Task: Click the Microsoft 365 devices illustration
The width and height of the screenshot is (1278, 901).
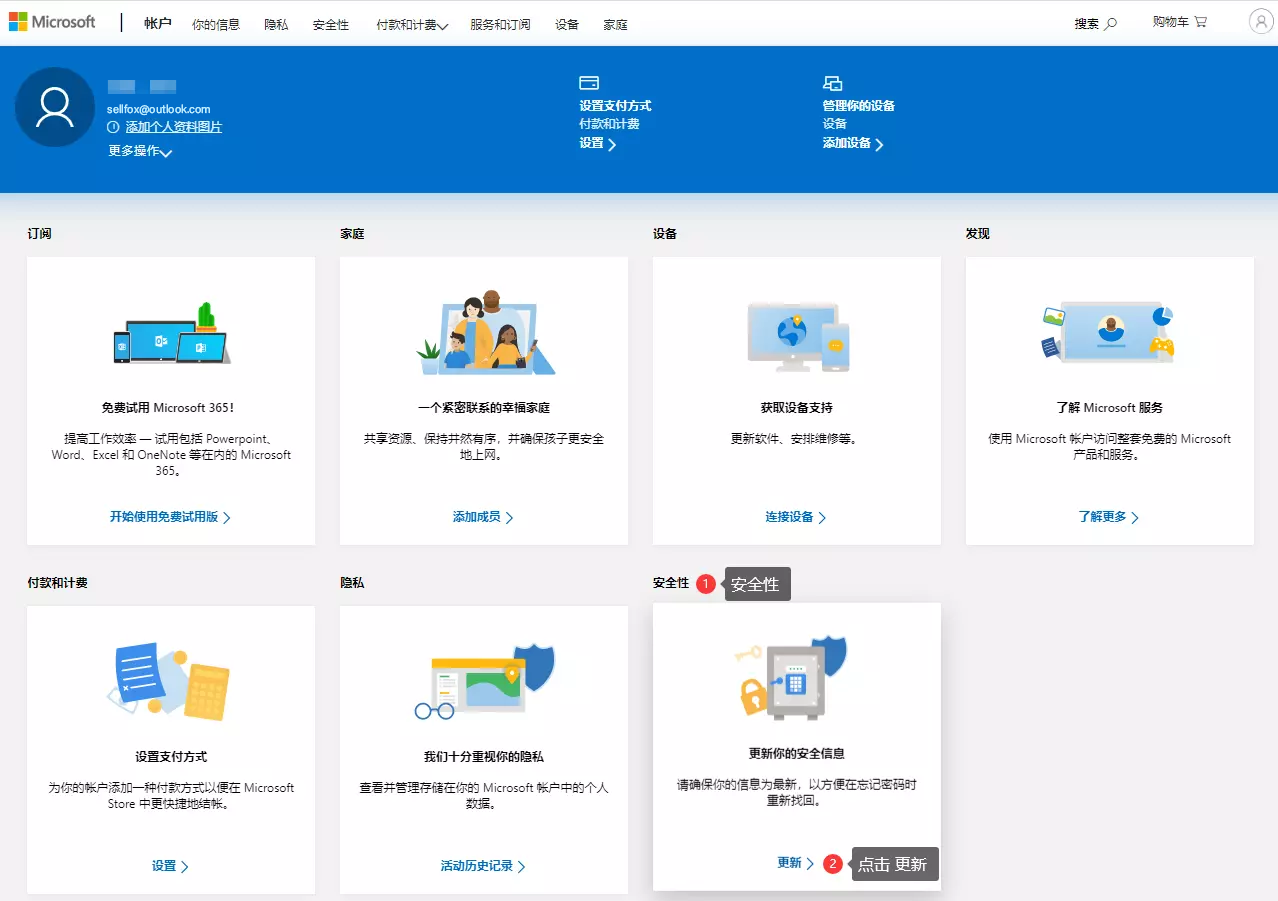Action: pyautogui.click(x=171, y=334)
